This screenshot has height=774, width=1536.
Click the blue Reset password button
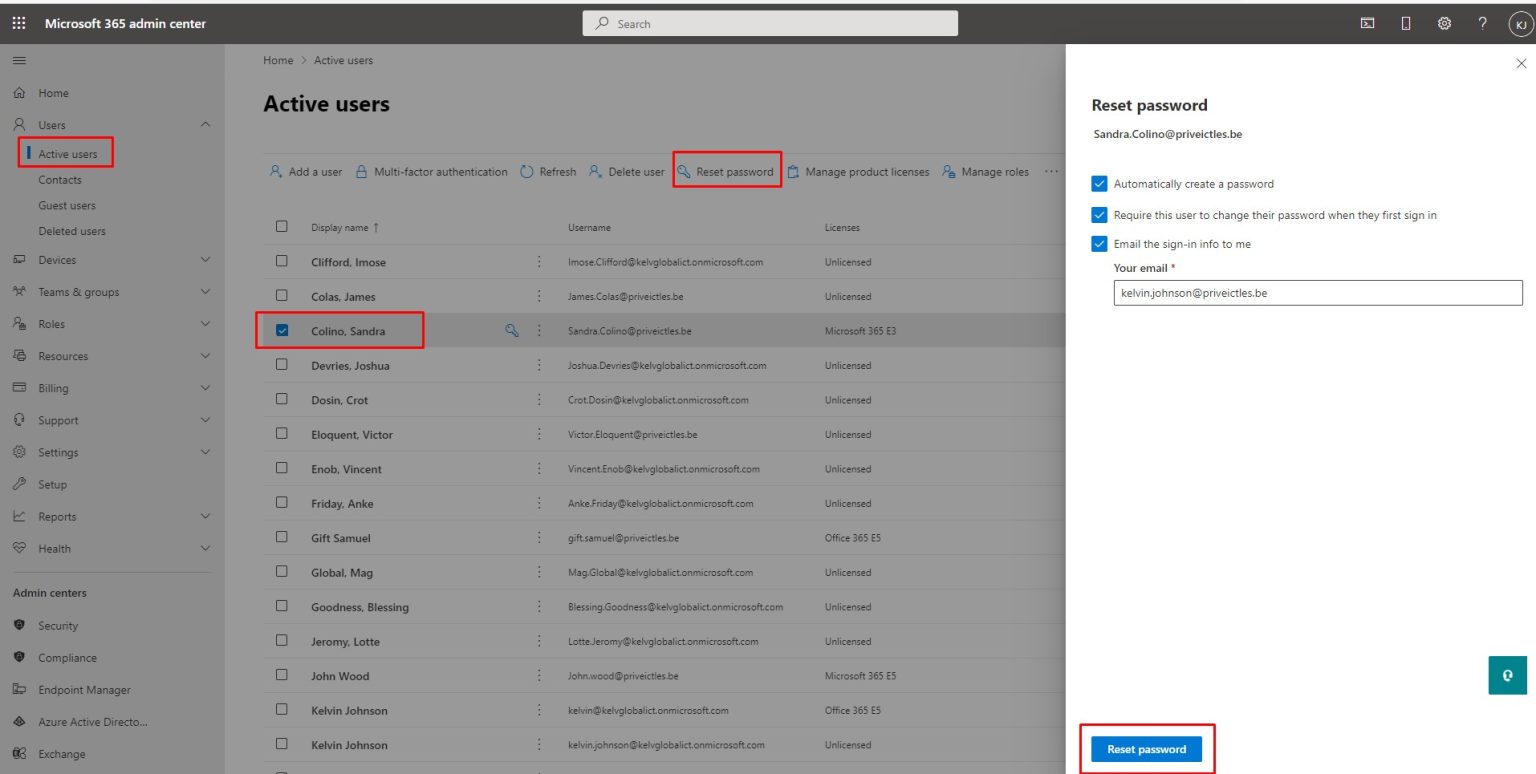1146,749
